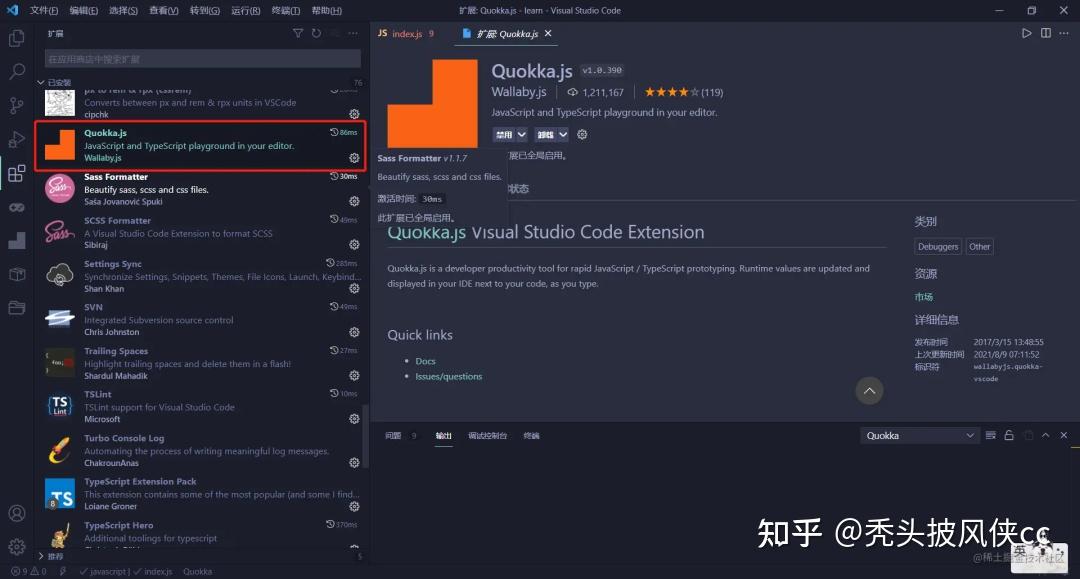1080x579 pixels.
Task: Open the Manage gear in activity bar
Action: (17, 547)
